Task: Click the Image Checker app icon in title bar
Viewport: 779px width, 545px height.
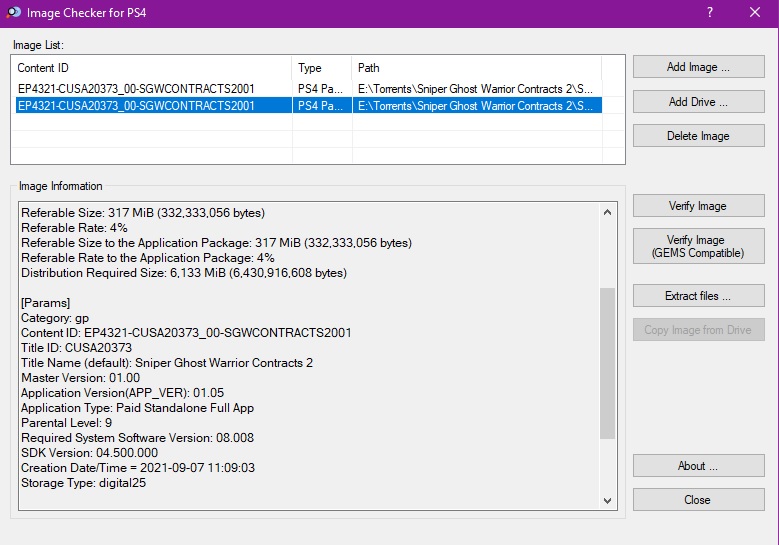Action: pyautogui.click(x=14, y=12)
